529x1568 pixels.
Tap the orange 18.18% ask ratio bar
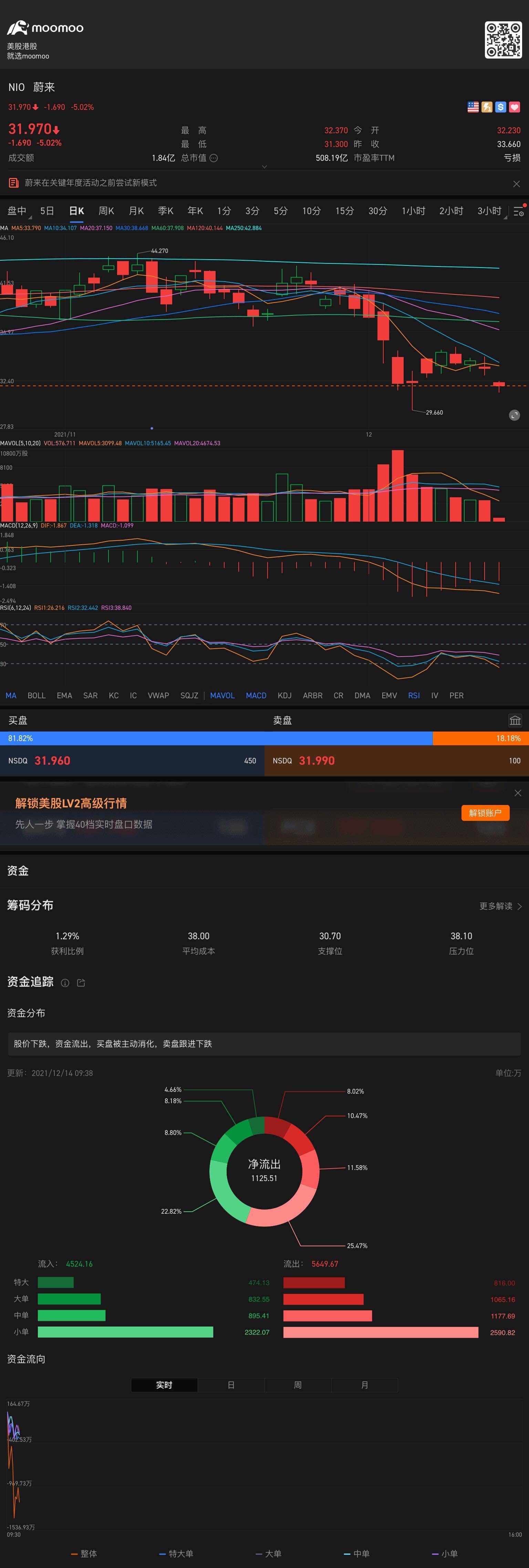pos(481,738)
